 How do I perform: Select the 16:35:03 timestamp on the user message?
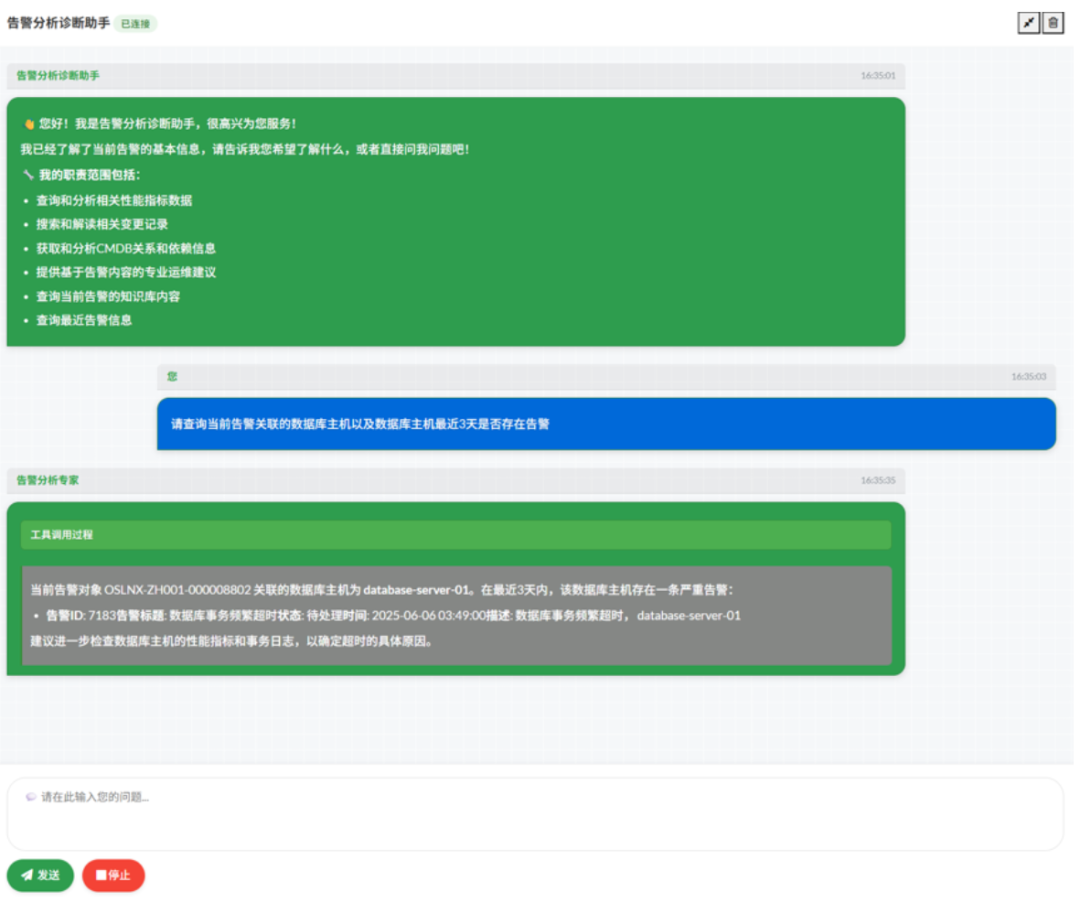coord(1028,377)
